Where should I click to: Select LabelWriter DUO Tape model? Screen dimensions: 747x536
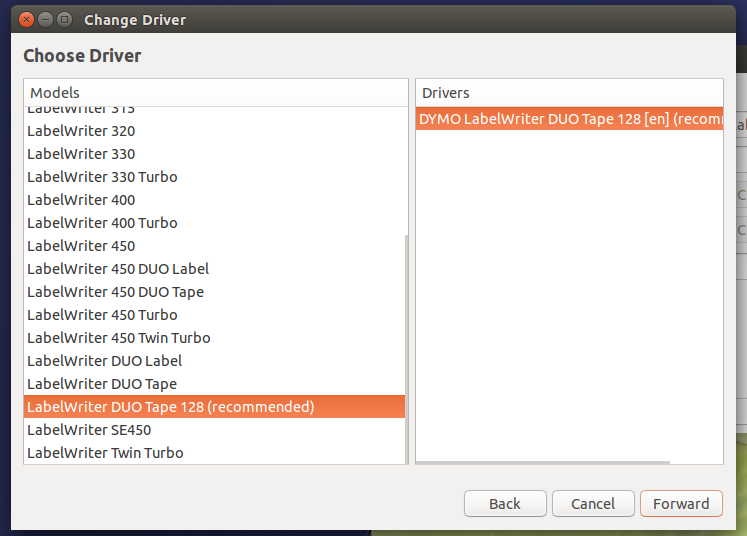214,384
